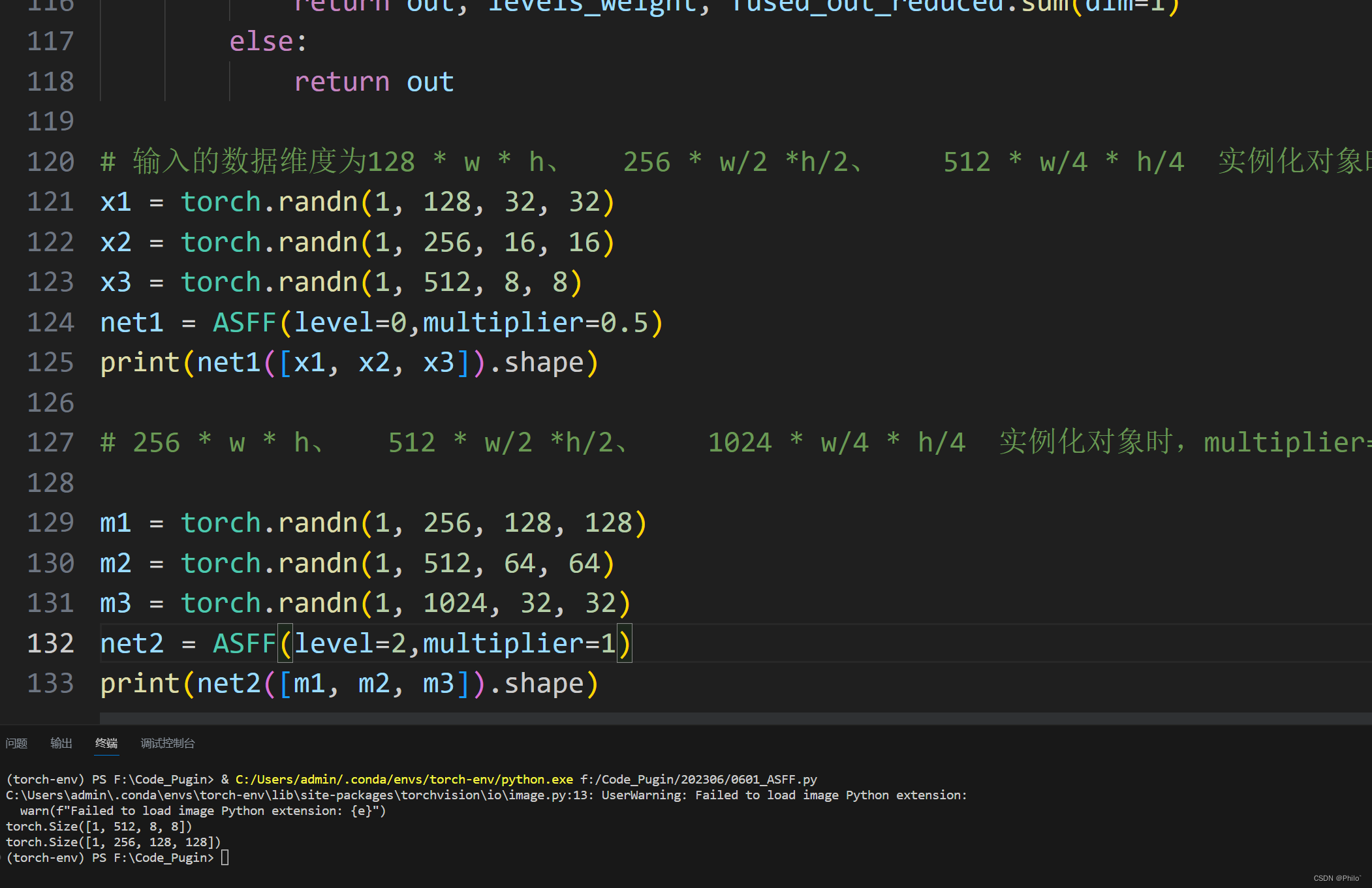Place cursor at return out statement
Screen dimensions: 1372x888
[373, 82]
